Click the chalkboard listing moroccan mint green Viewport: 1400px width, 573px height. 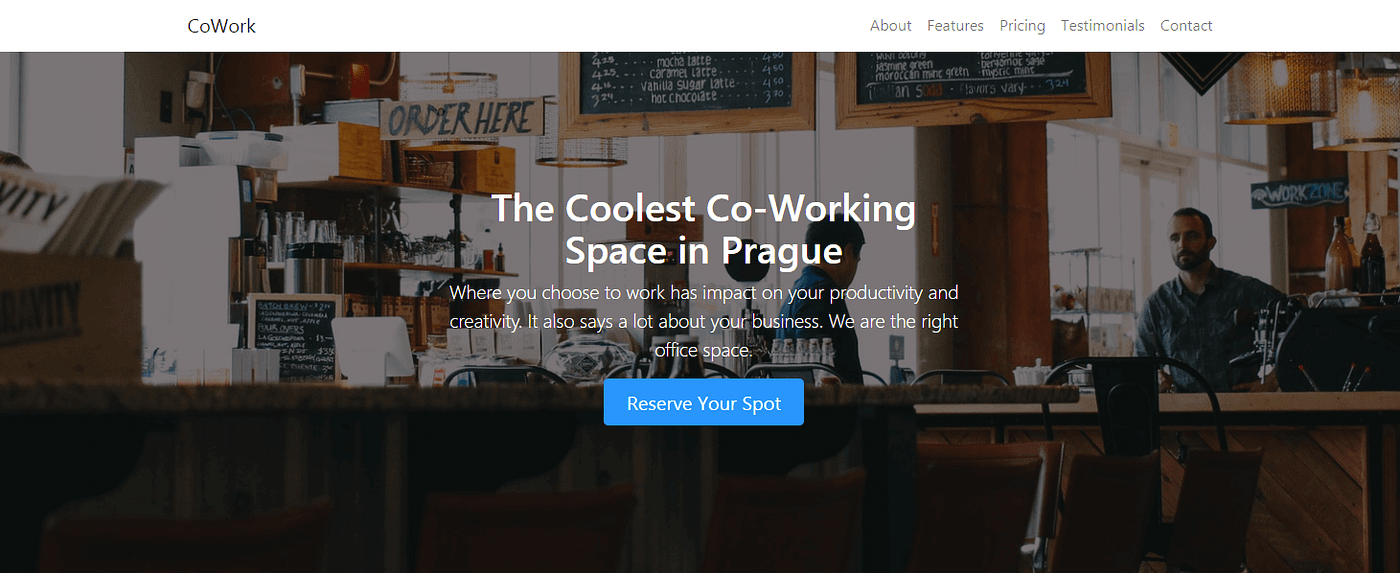click(x=972, y=74)
